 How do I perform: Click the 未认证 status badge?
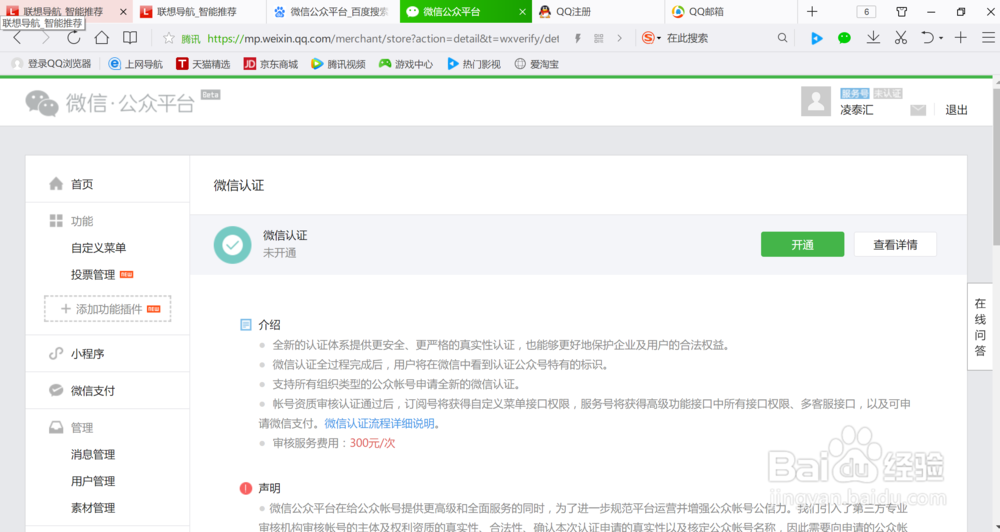point(887,93)
